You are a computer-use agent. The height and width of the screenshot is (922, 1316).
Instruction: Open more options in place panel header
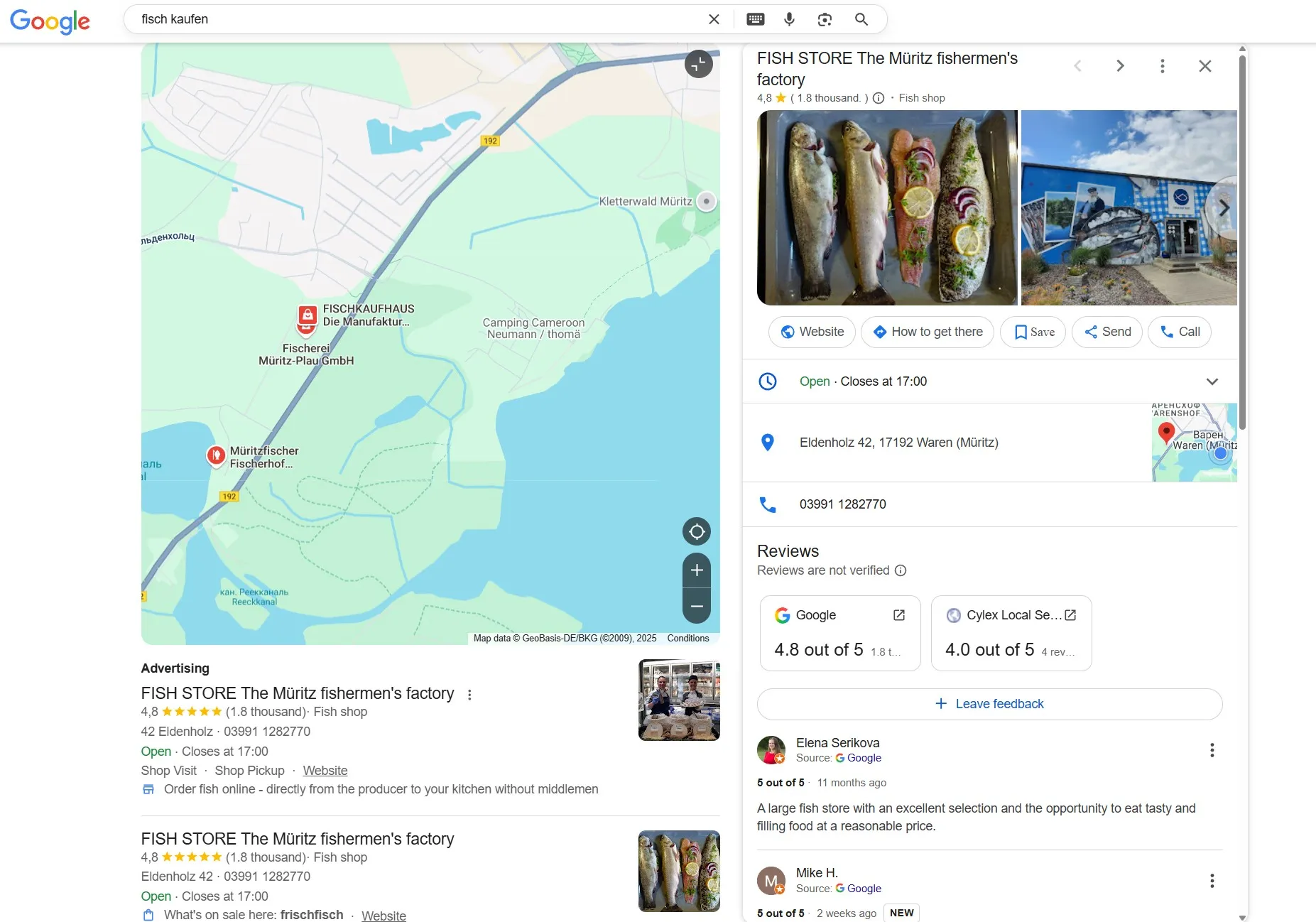point(1163,66)
